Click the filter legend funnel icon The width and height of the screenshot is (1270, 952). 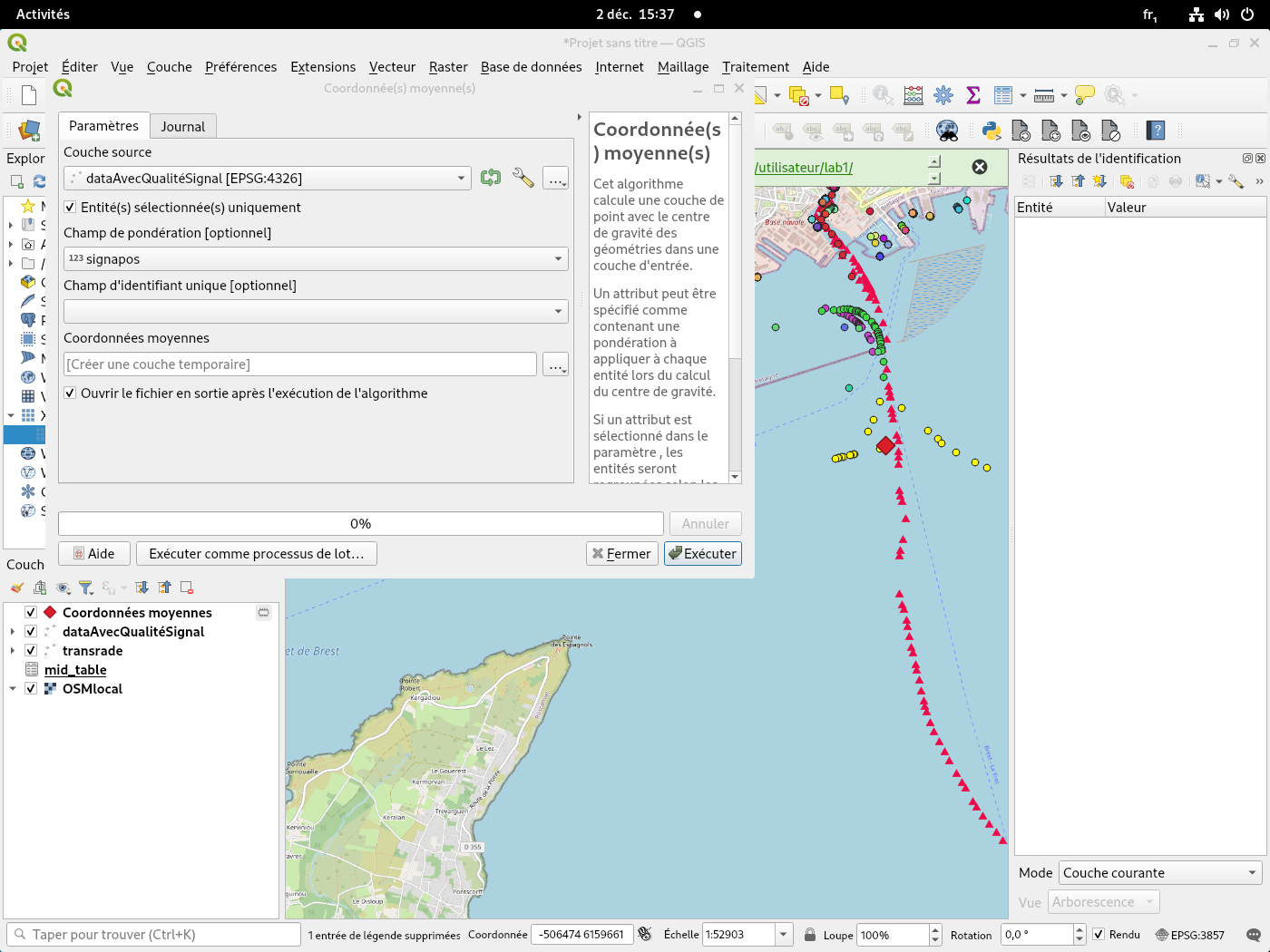(x=85, y=588)
